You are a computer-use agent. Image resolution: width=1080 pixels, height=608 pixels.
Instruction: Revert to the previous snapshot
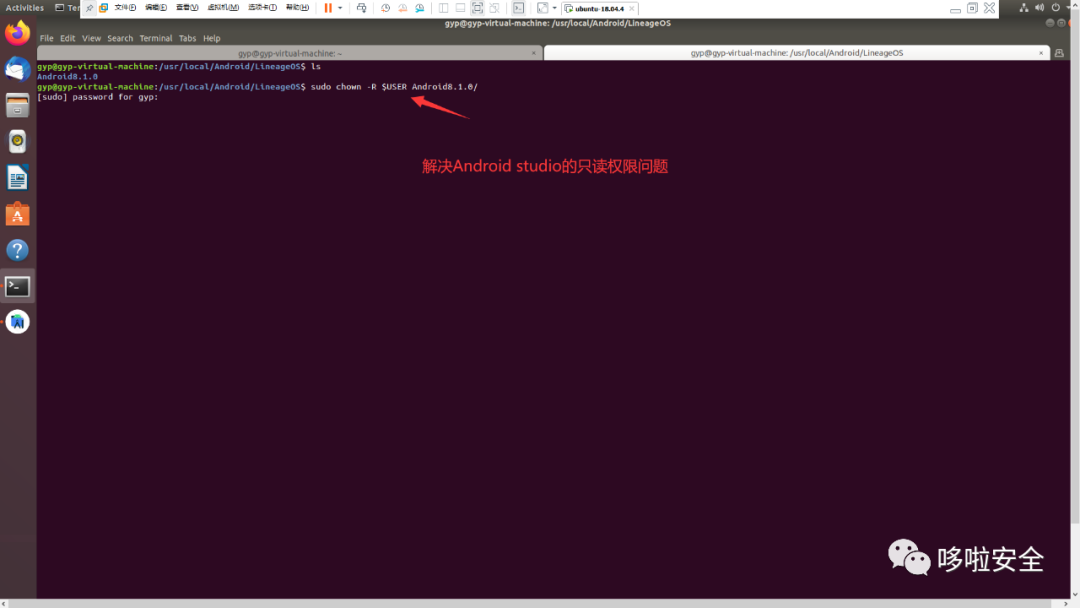pos(403,8)
